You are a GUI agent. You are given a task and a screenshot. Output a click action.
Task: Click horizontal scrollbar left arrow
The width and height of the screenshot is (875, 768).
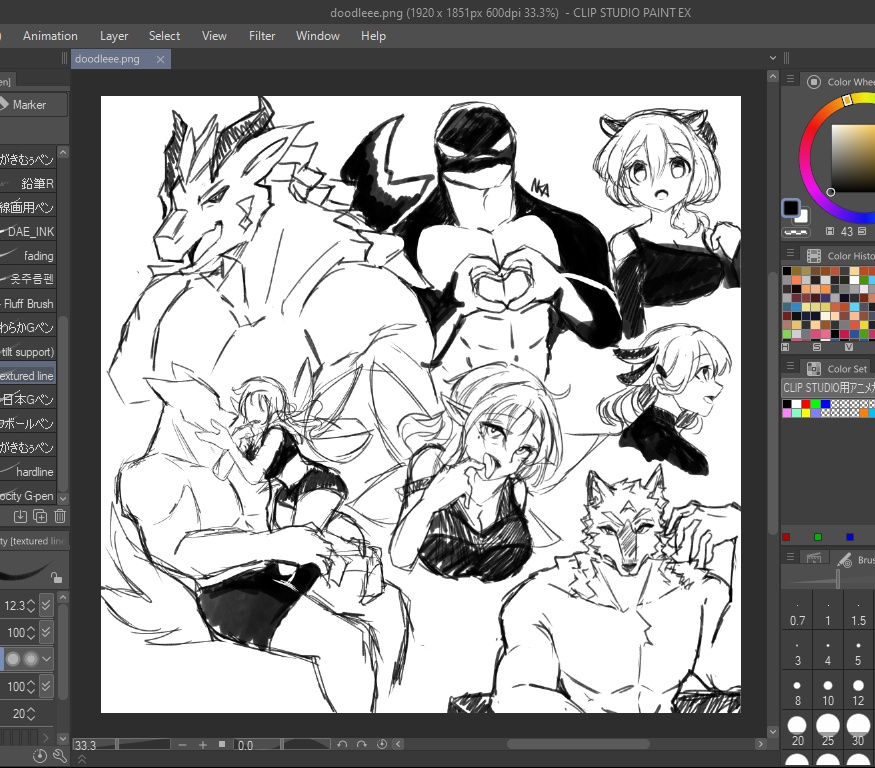click(398, 744)
